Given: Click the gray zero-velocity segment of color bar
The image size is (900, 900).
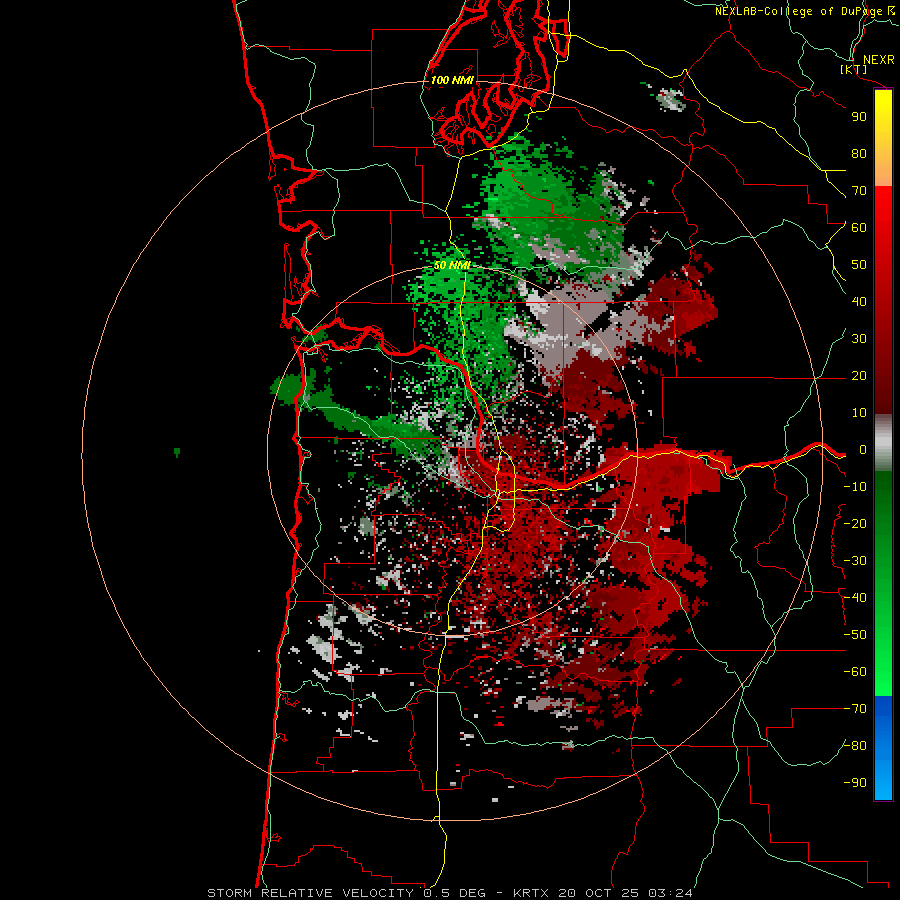Looking at the screenshot, I should (x=883, y=443).
